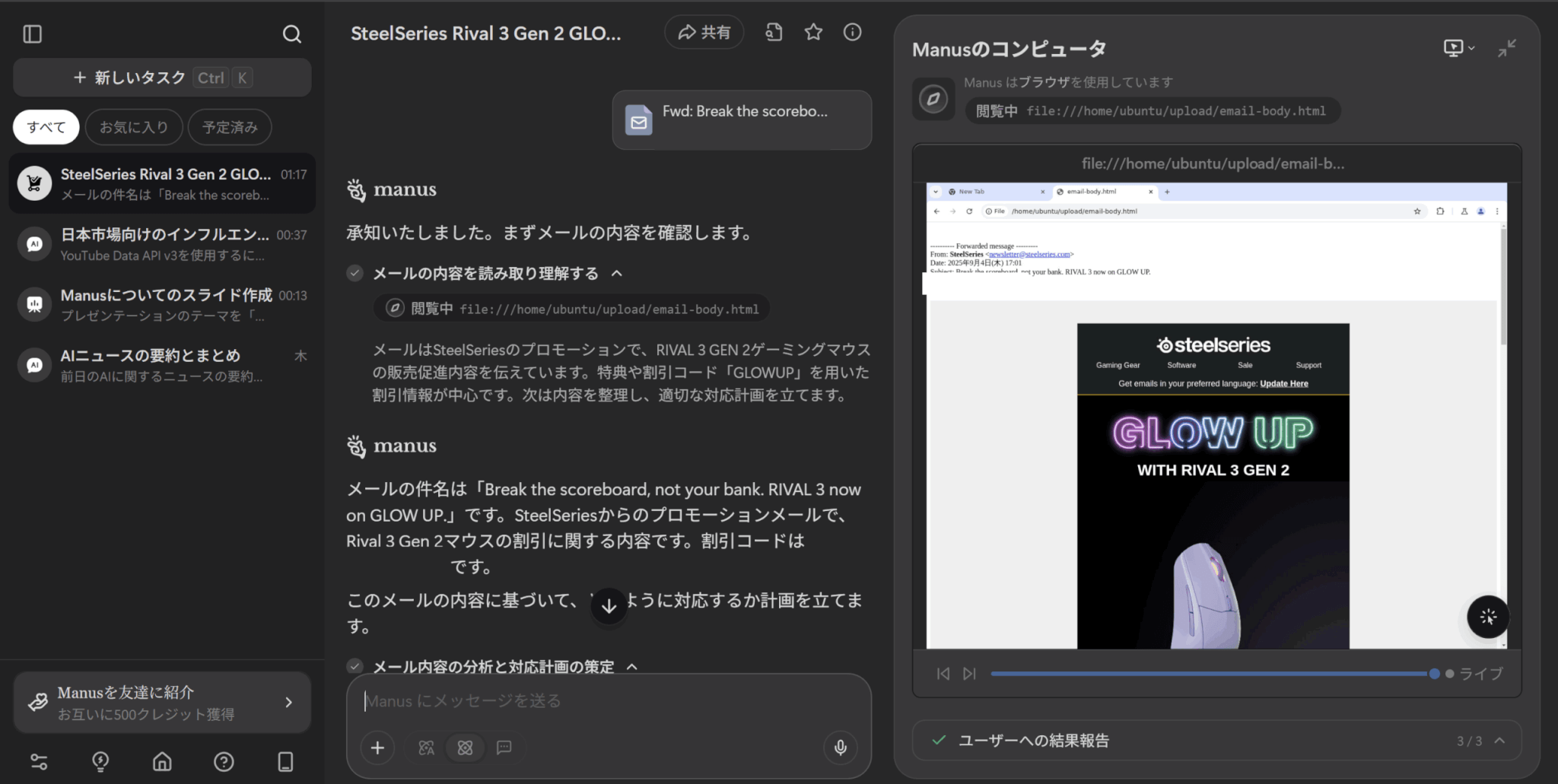Click the browser compass icon in computer panel
The height and width of the screenshot is (784, 1558).
click(x=933, y=99)
